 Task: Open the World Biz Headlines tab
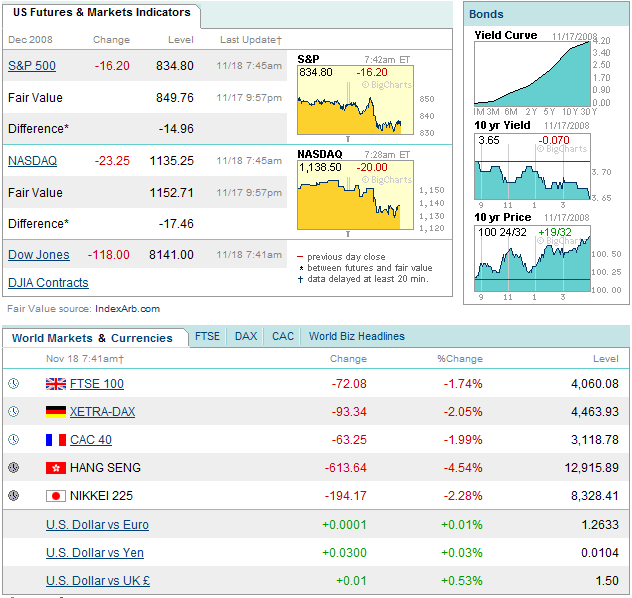click(357, 336)
